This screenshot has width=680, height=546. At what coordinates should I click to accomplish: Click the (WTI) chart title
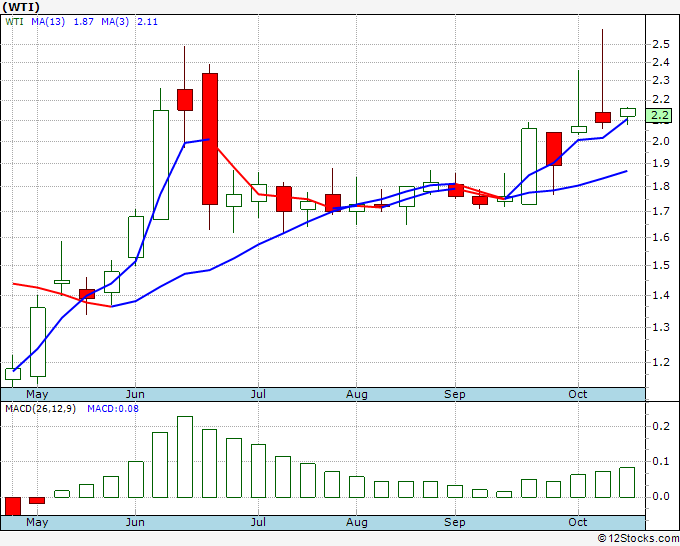[x=21, y=7]
